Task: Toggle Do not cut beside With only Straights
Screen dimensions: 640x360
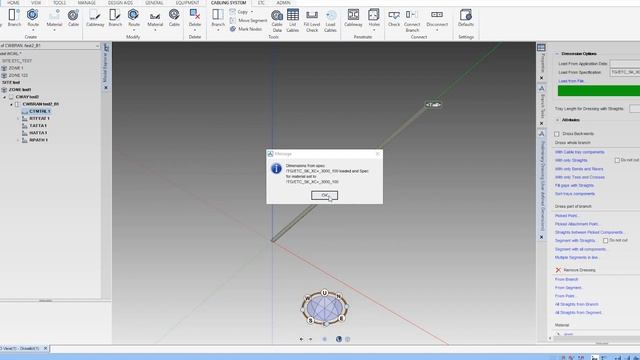Action: (617, 160)
